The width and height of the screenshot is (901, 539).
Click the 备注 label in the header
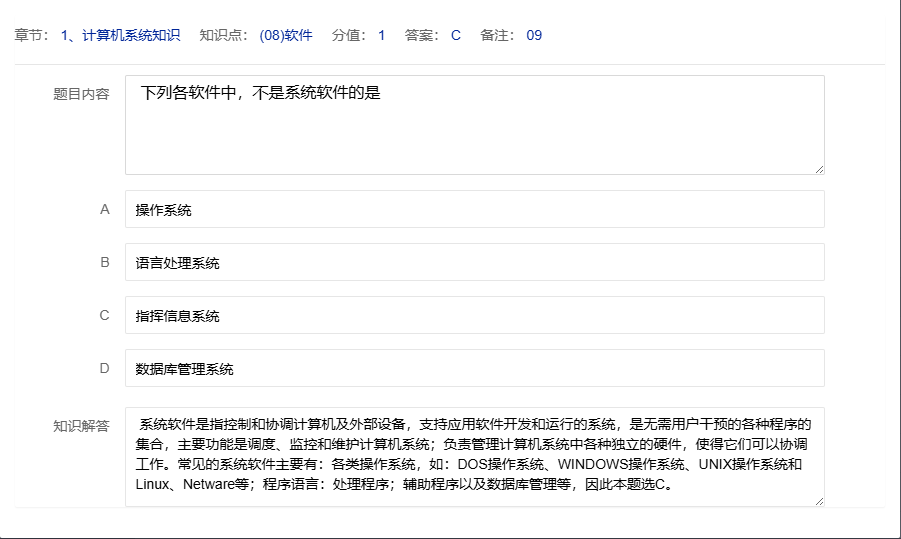[x=497, y=36]
